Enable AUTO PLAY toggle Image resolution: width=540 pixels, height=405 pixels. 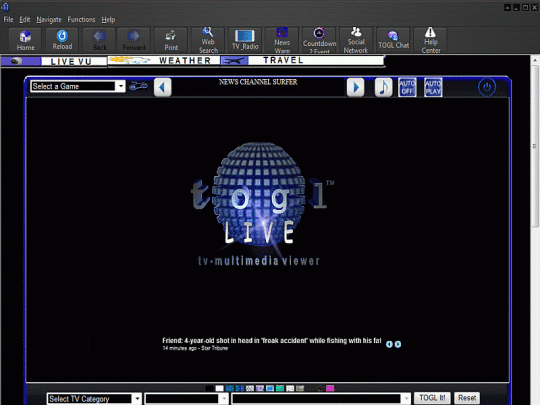coord(433,87)
